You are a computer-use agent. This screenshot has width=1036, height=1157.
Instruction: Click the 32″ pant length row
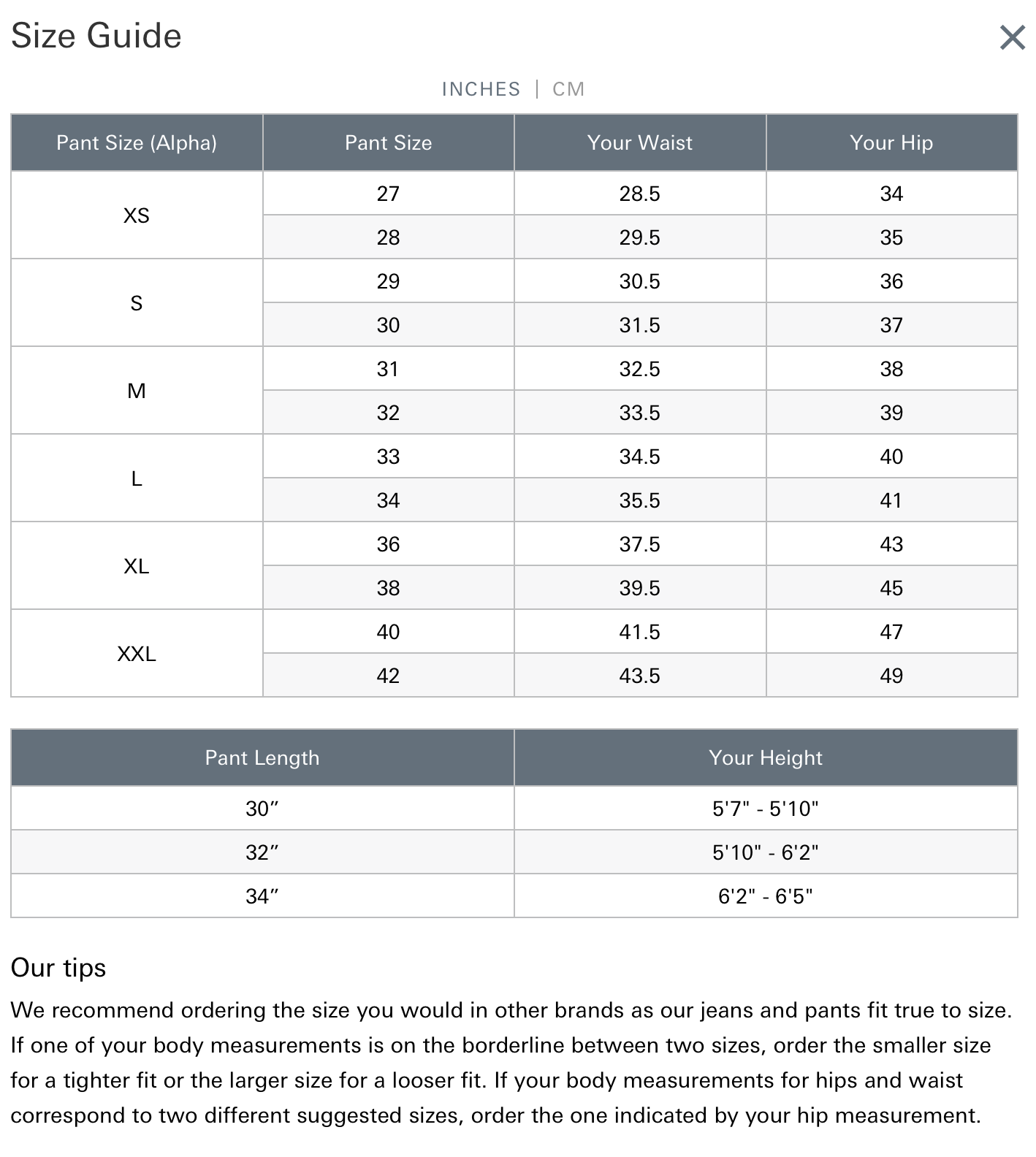(262, 852)
